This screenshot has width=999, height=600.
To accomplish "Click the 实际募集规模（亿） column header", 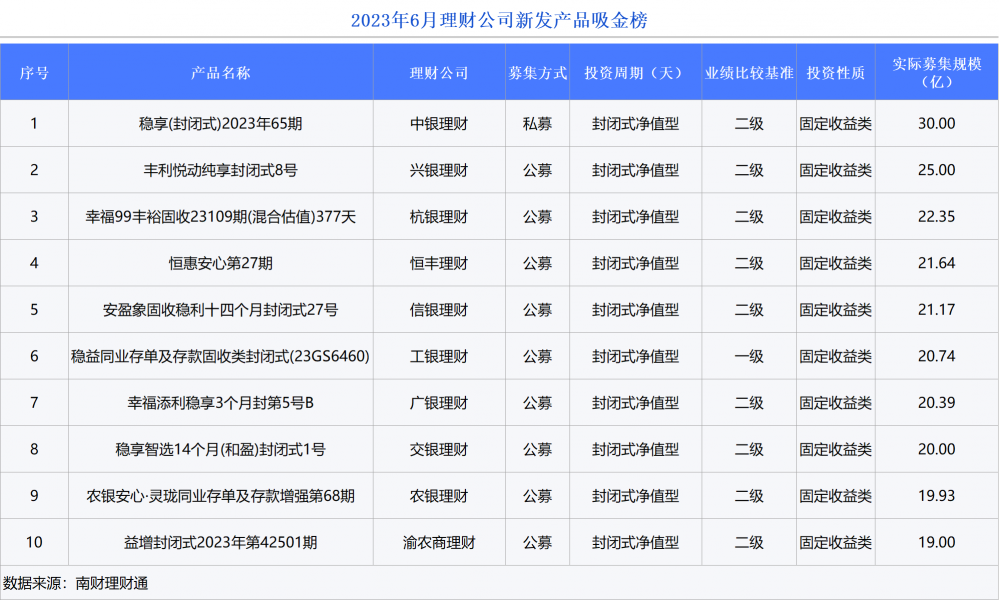I will [937, 73].
